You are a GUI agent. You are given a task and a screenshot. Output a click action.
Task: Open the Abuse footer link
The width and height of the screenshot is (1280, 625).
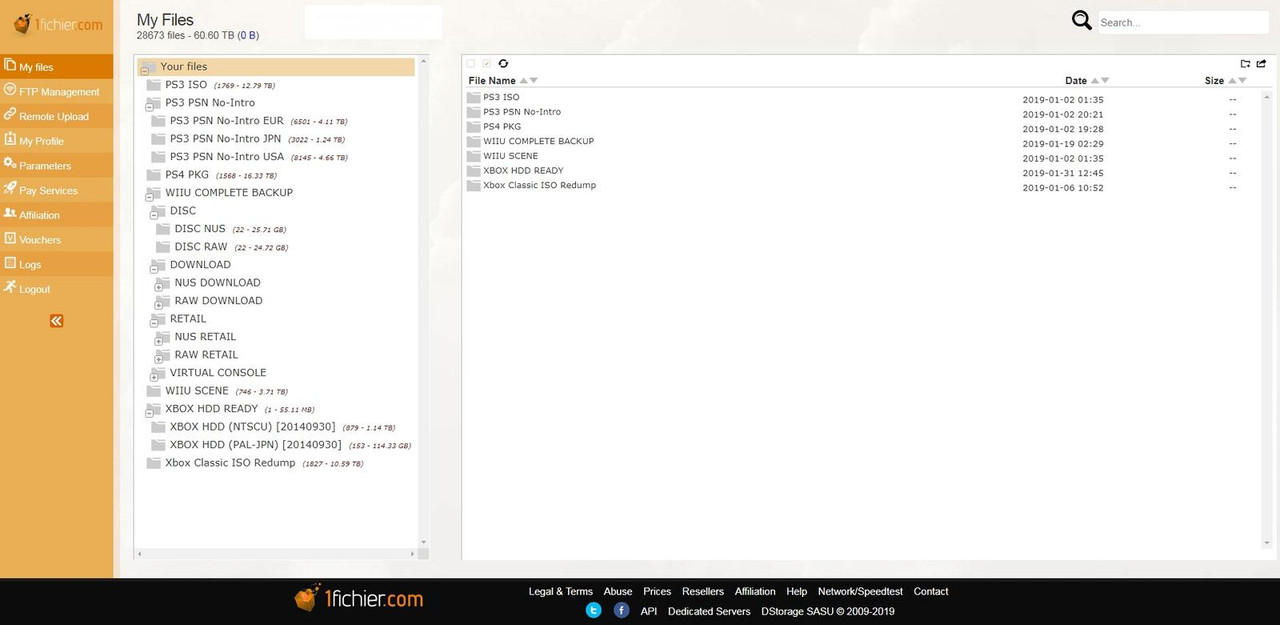(618, 591)
